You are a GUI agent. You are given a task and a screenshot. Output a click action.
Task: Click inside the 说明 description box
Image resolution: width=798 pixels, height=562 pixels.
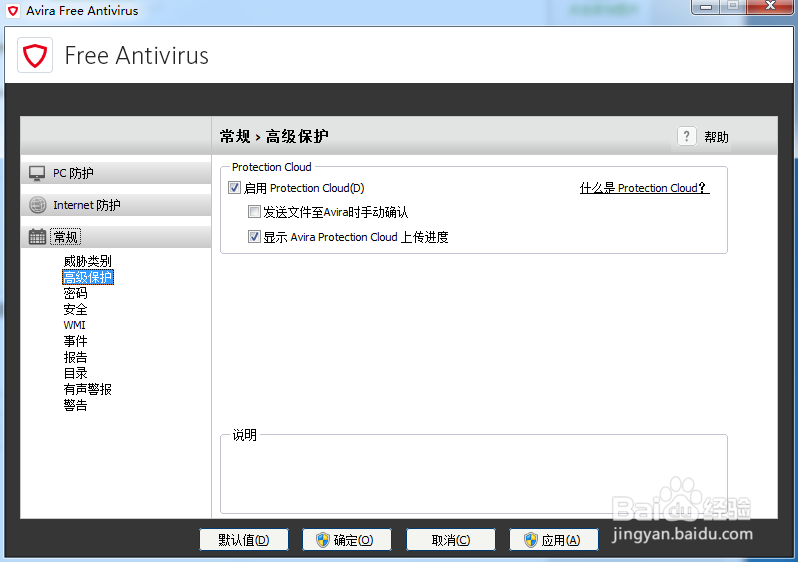click(x=473, y=476)
